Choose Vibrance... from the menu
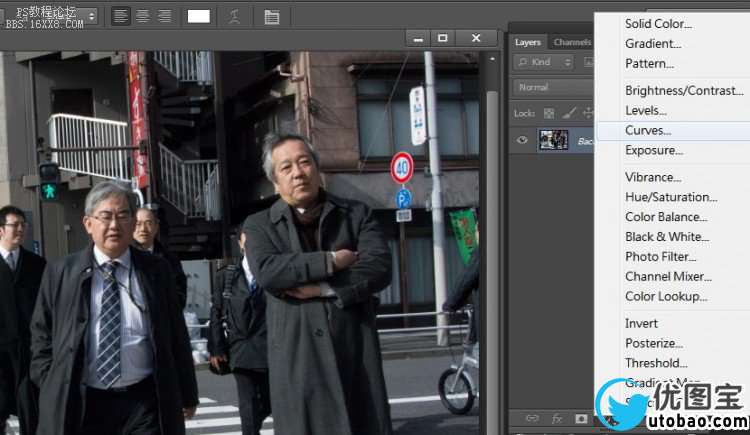 tap(653, 177)
